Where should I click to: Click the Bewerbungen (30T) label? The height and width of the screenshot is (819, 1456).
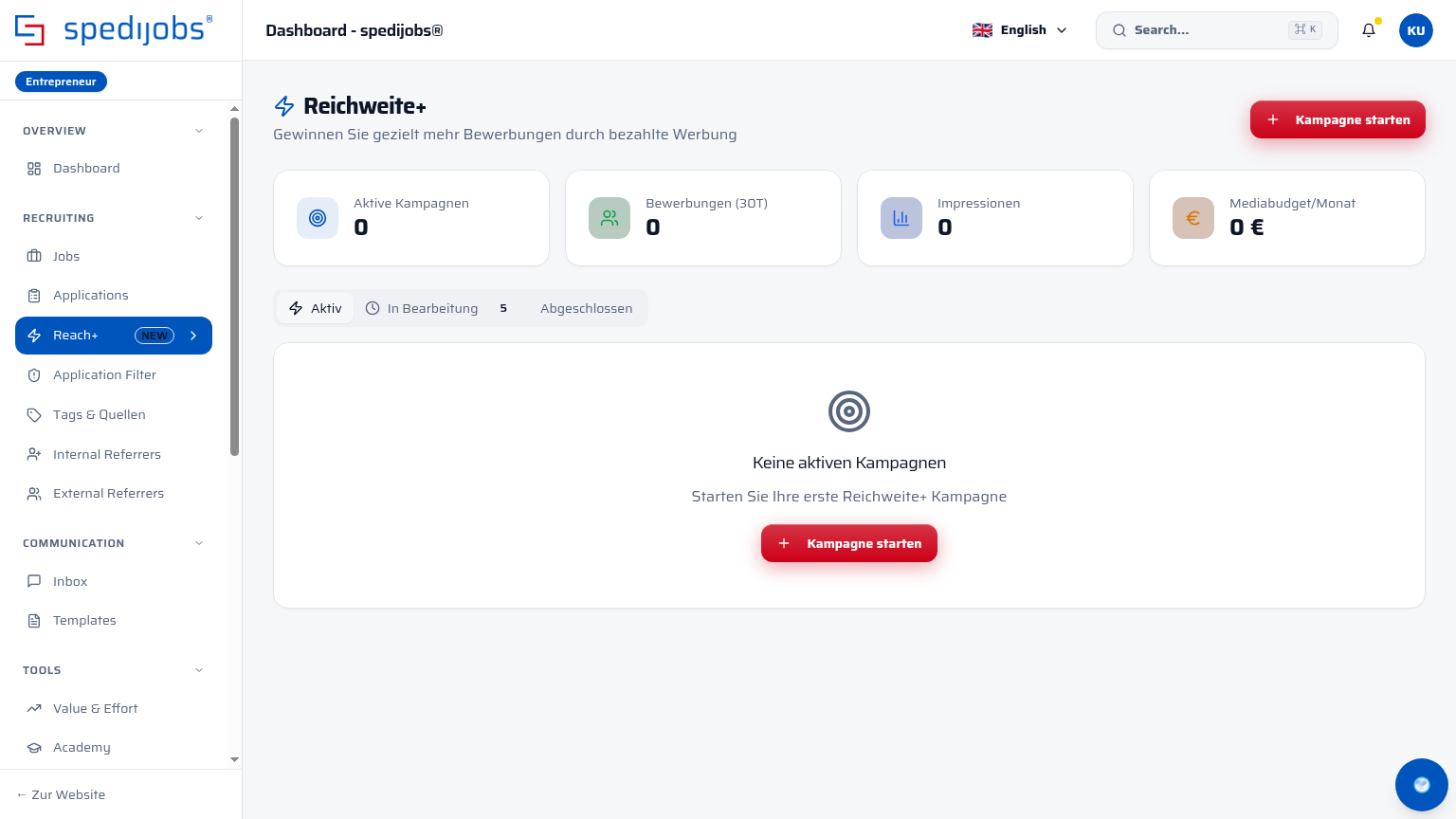706,204
